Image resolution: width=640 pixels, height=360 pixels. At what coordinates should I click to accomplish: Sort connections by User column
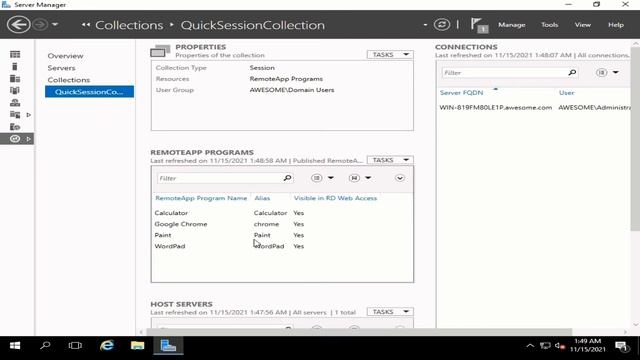567,93
